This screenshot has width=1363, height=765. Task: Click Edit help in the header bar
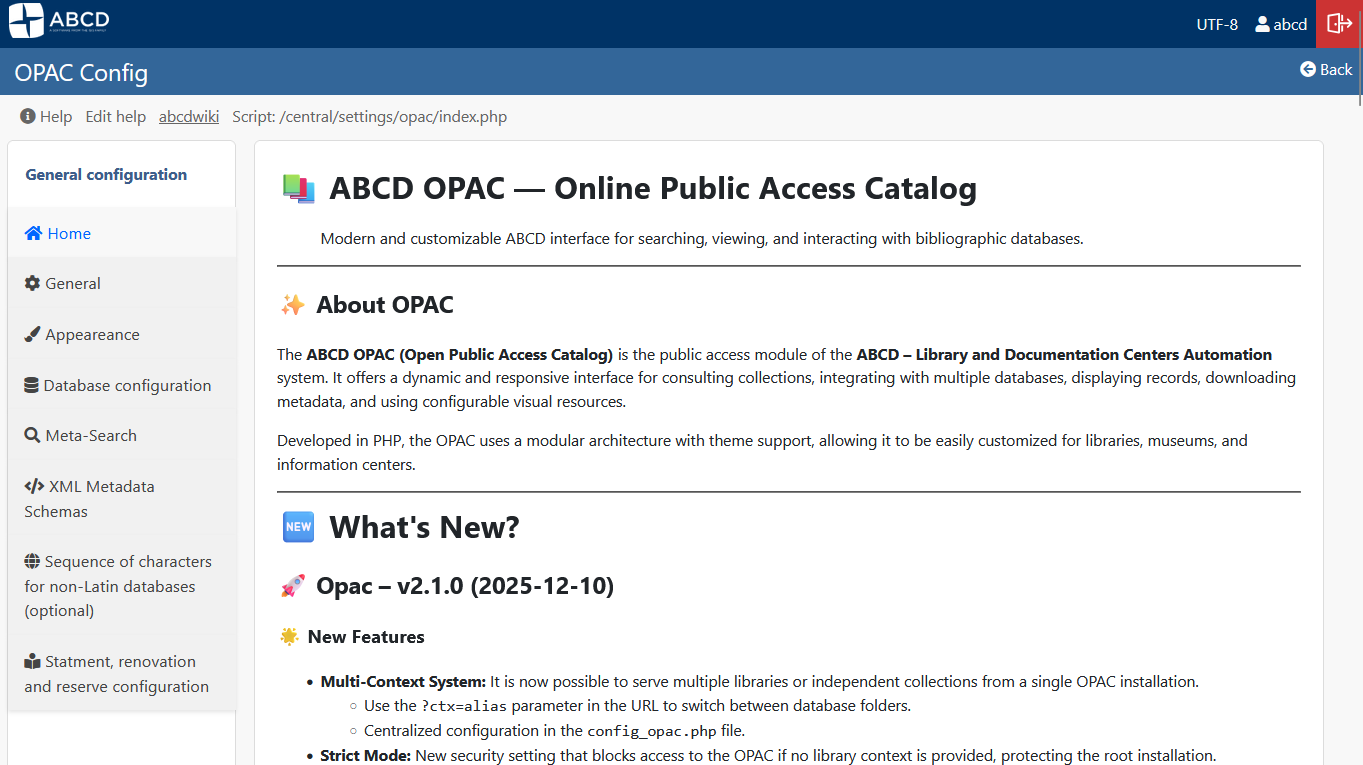(x=115, y=116)
